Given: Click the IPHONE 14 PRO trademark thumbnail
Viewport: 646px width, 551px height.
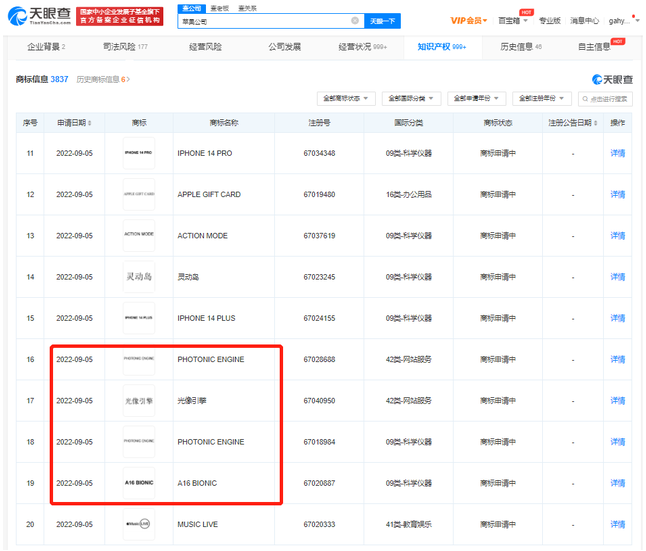Looking at the screenshot, I should tap(139, 153).
